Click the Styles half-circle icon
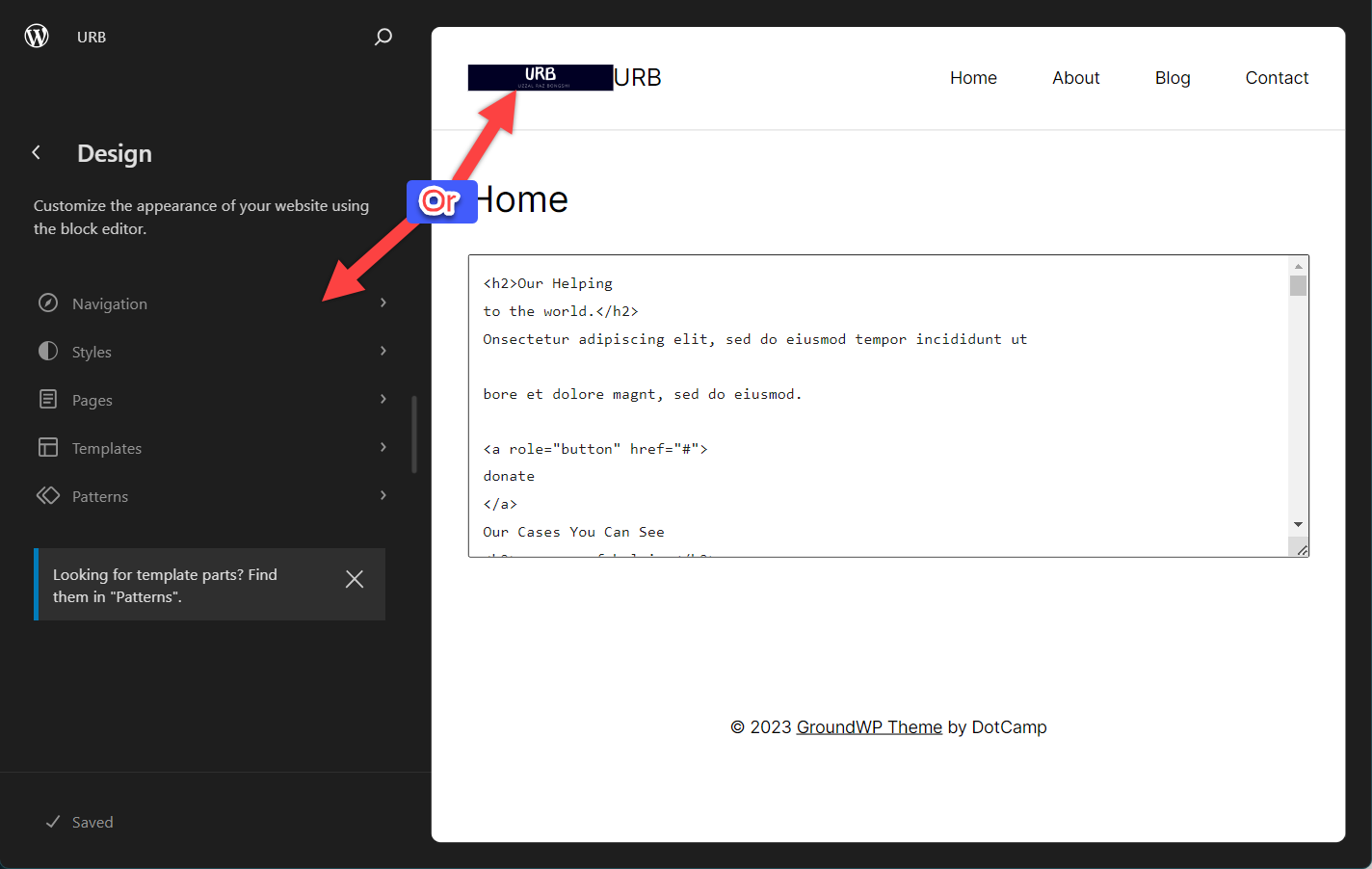The image size is (1372, 869). tap(48, 352)
